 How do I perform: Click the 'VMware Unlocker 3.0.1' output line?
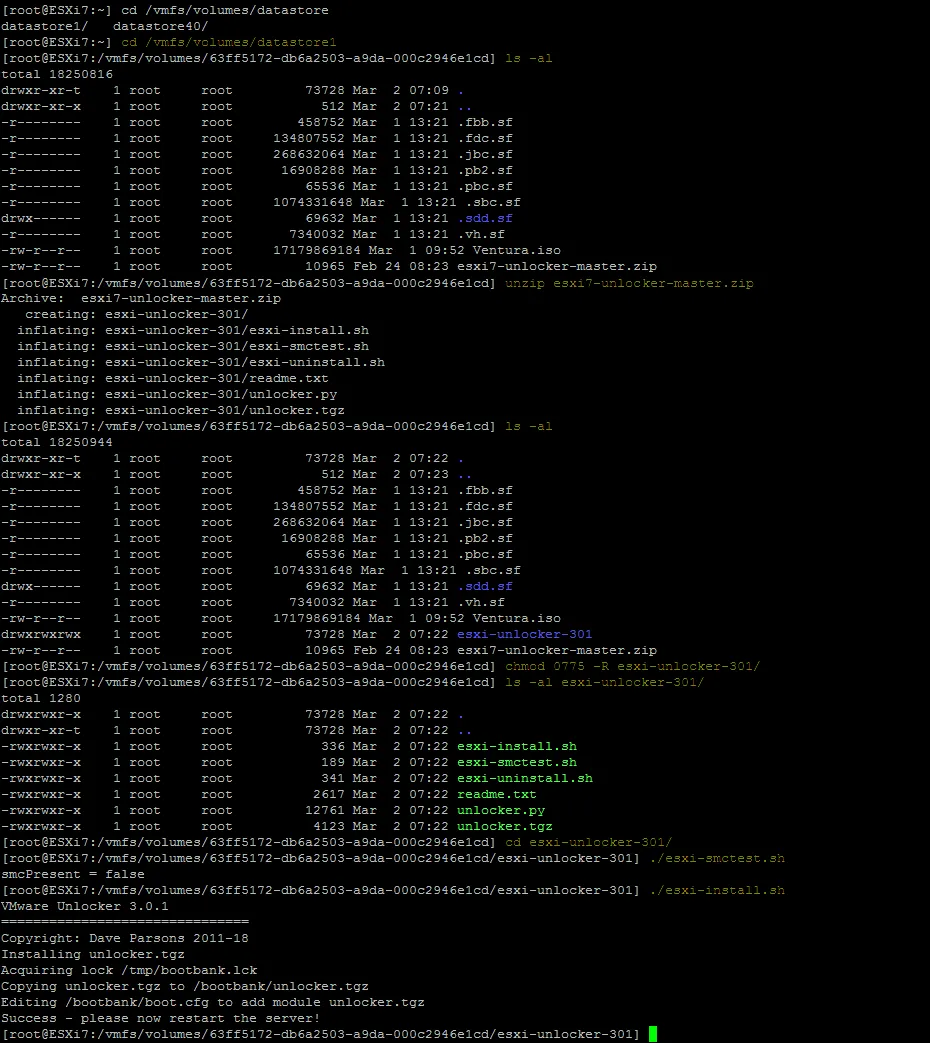(84, 906)
